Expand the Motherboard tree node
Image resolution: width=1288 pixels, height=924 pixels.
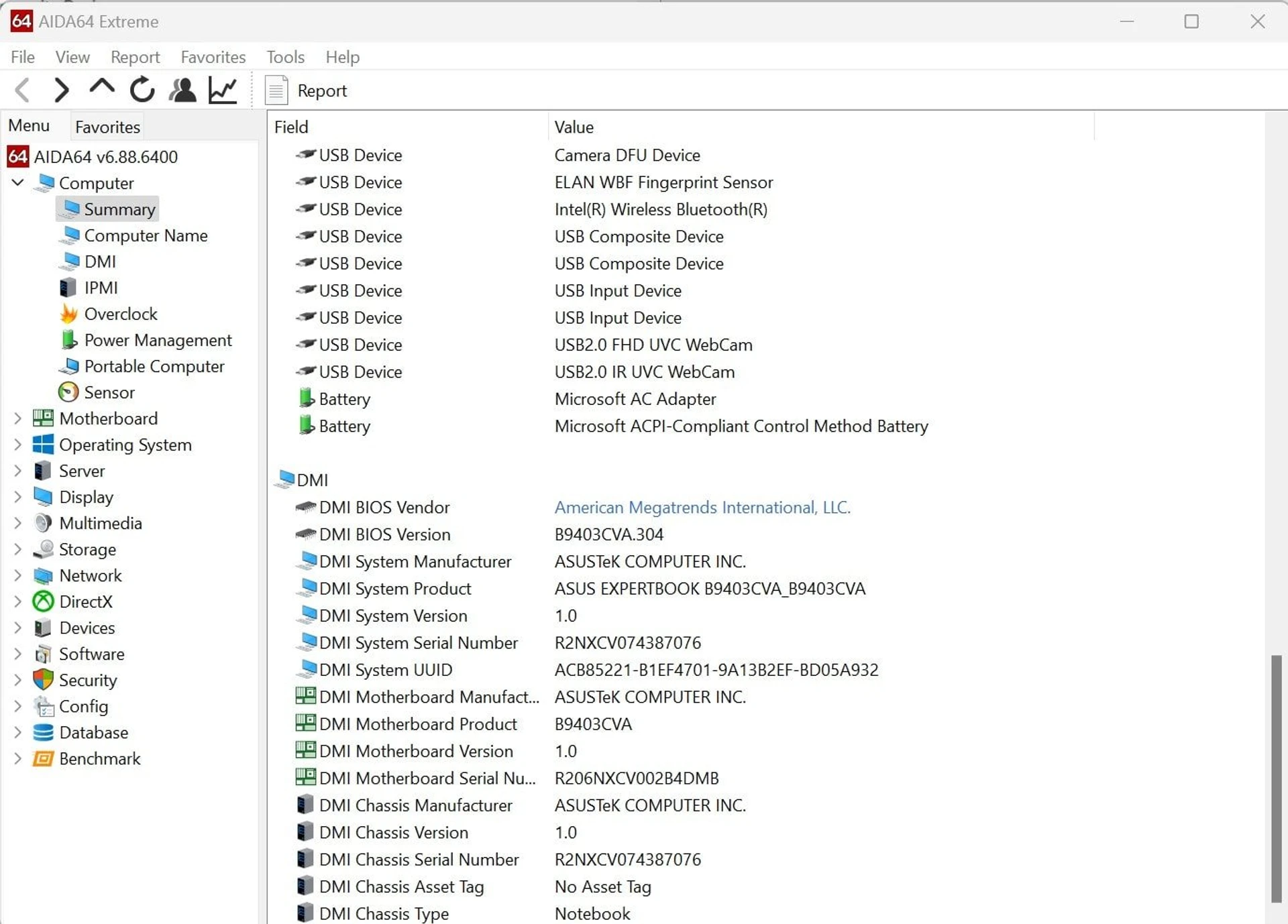pos(17,418)
